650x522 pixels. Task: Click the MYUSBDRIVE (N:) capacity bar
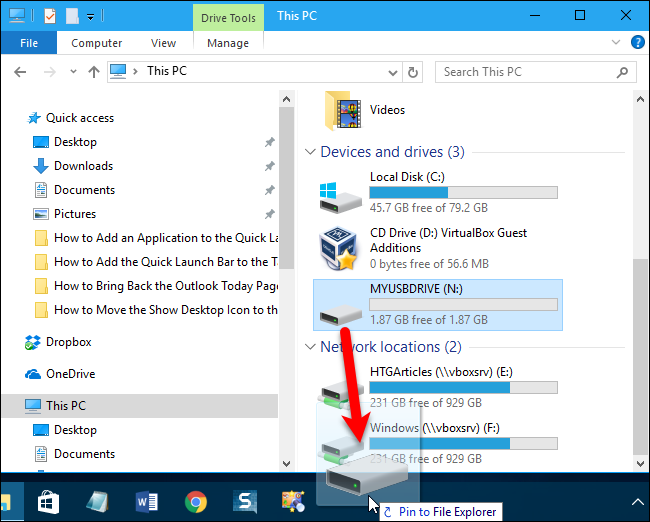[463, 305]
